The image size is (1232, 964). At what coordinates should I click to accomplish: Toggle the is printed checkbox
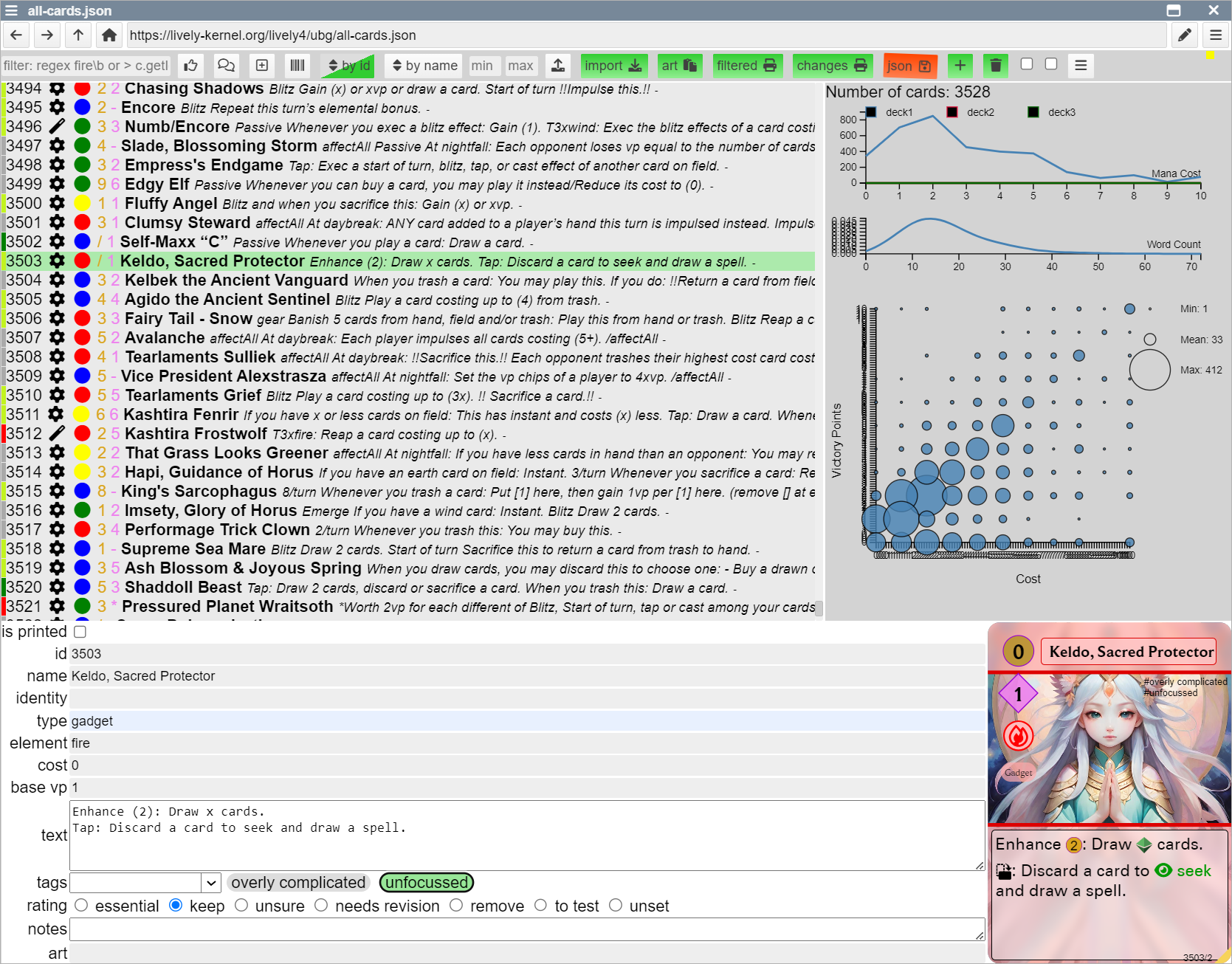[80, 632]
